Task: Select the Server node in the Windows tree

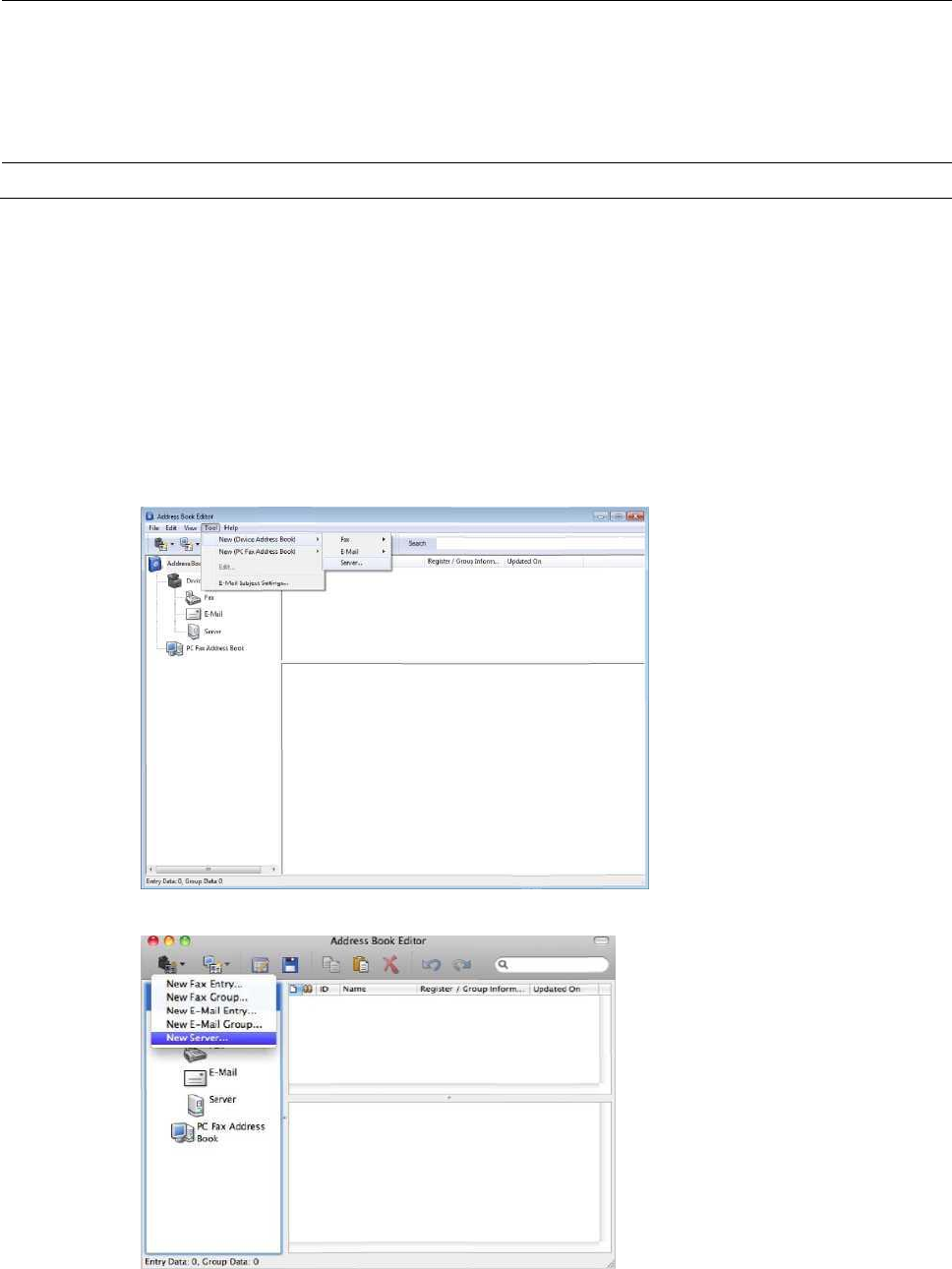Action: pyautogui.click(x=204, y=632)
